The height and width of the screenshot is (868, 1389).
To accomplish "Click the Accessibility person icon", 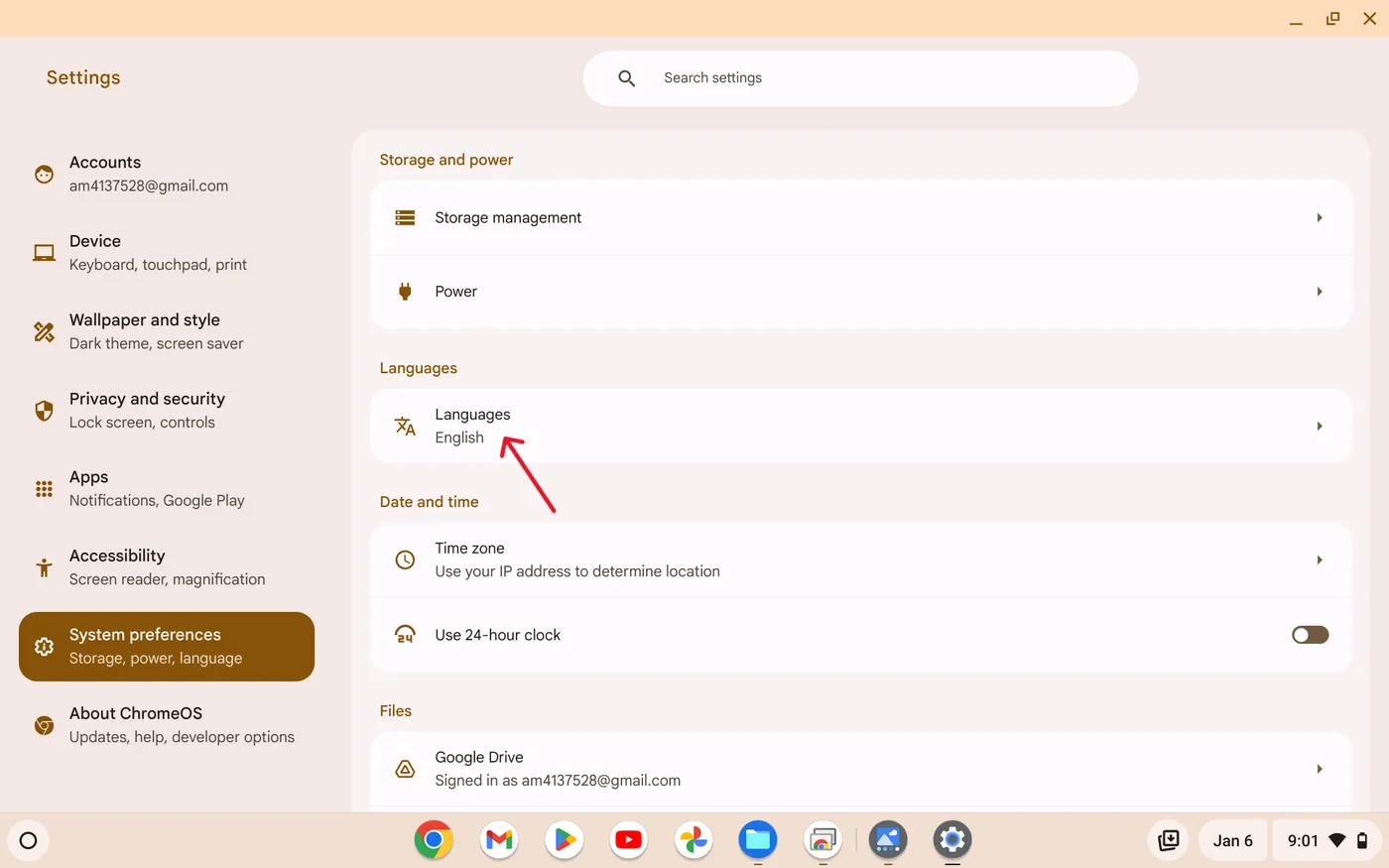I will tap(44, 567).
